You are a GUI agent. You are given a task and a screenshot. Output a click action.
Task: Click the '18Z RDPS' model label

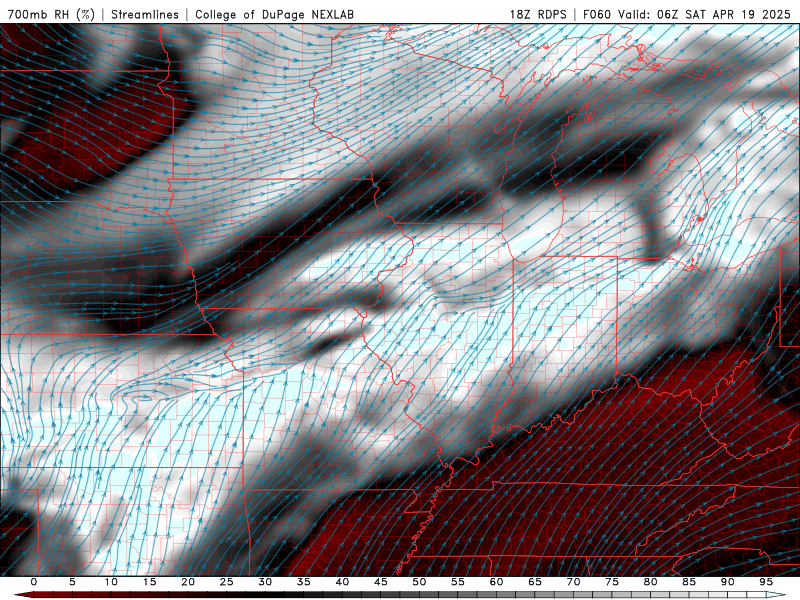click(538, 14)
